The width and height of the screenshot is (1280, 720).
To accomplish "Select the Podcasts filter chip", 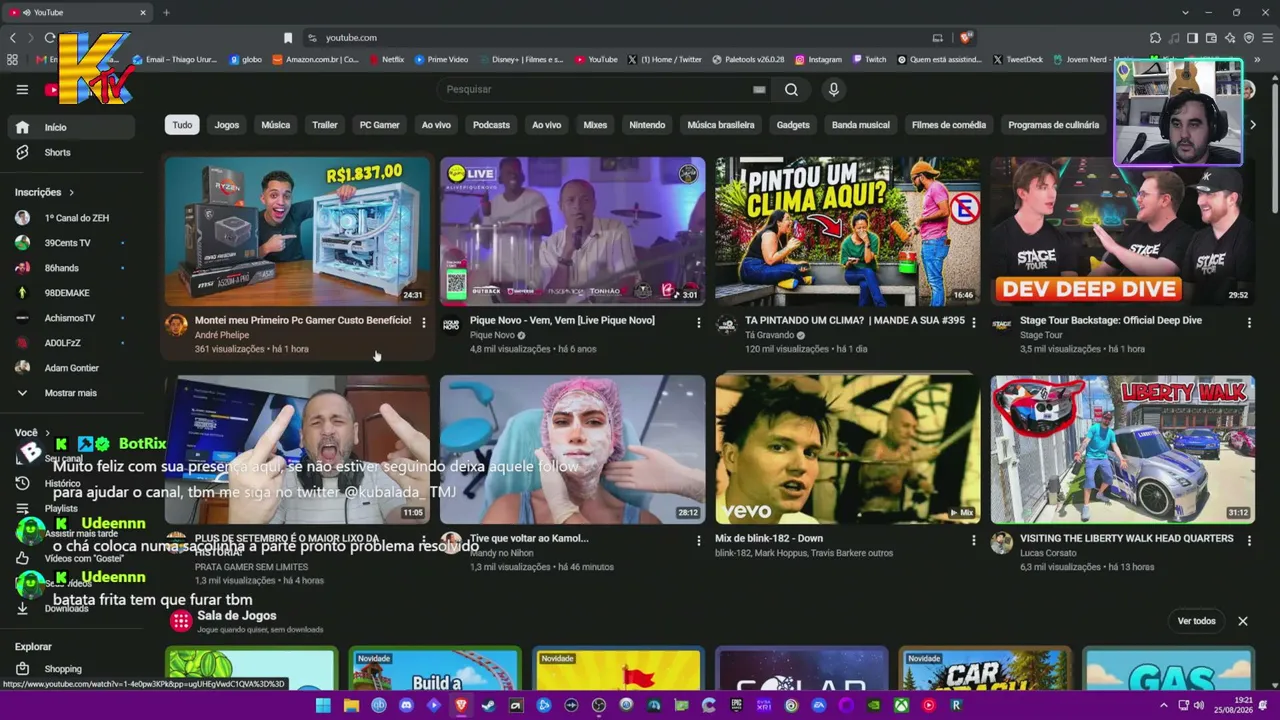I will tap(491, 125).
